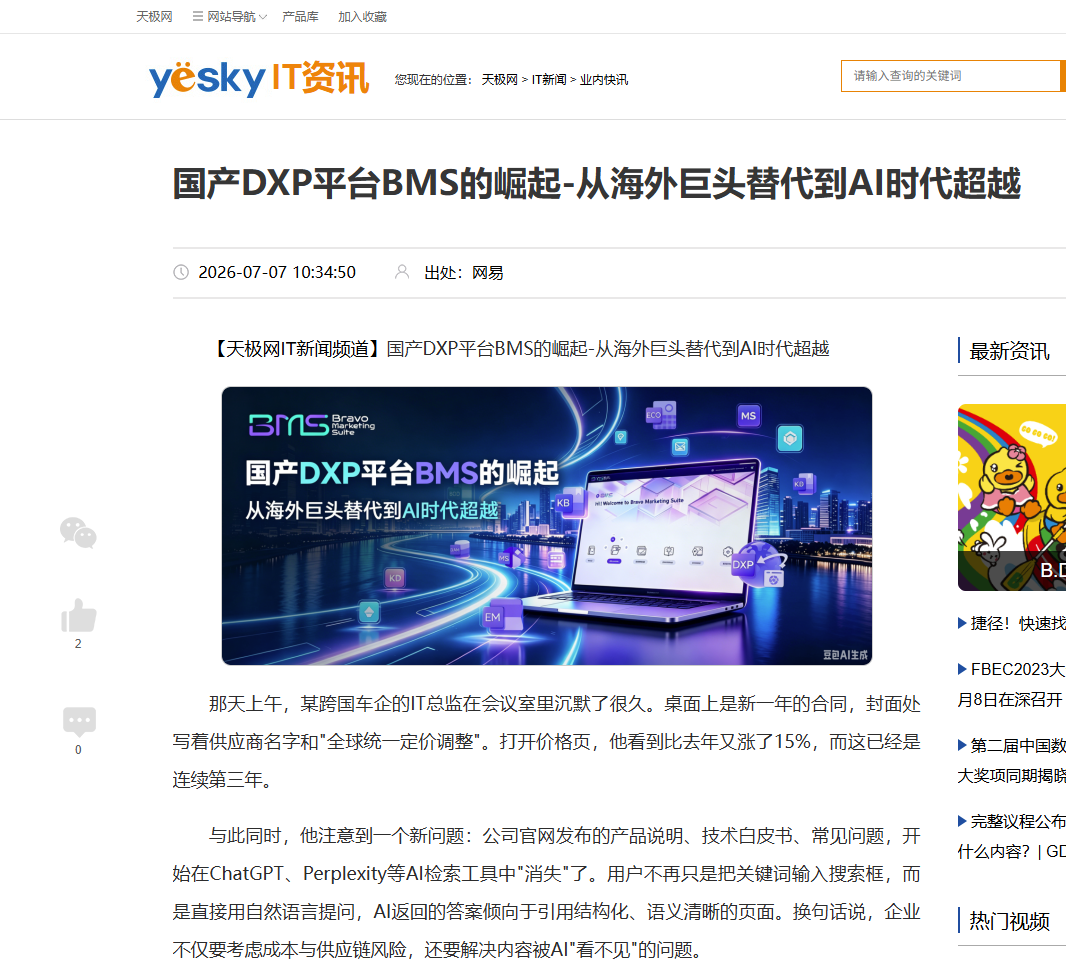Screen dimensions: 1066x964
Task: Open 天极网 link in the top bar
Action: (x=154, y=16)
